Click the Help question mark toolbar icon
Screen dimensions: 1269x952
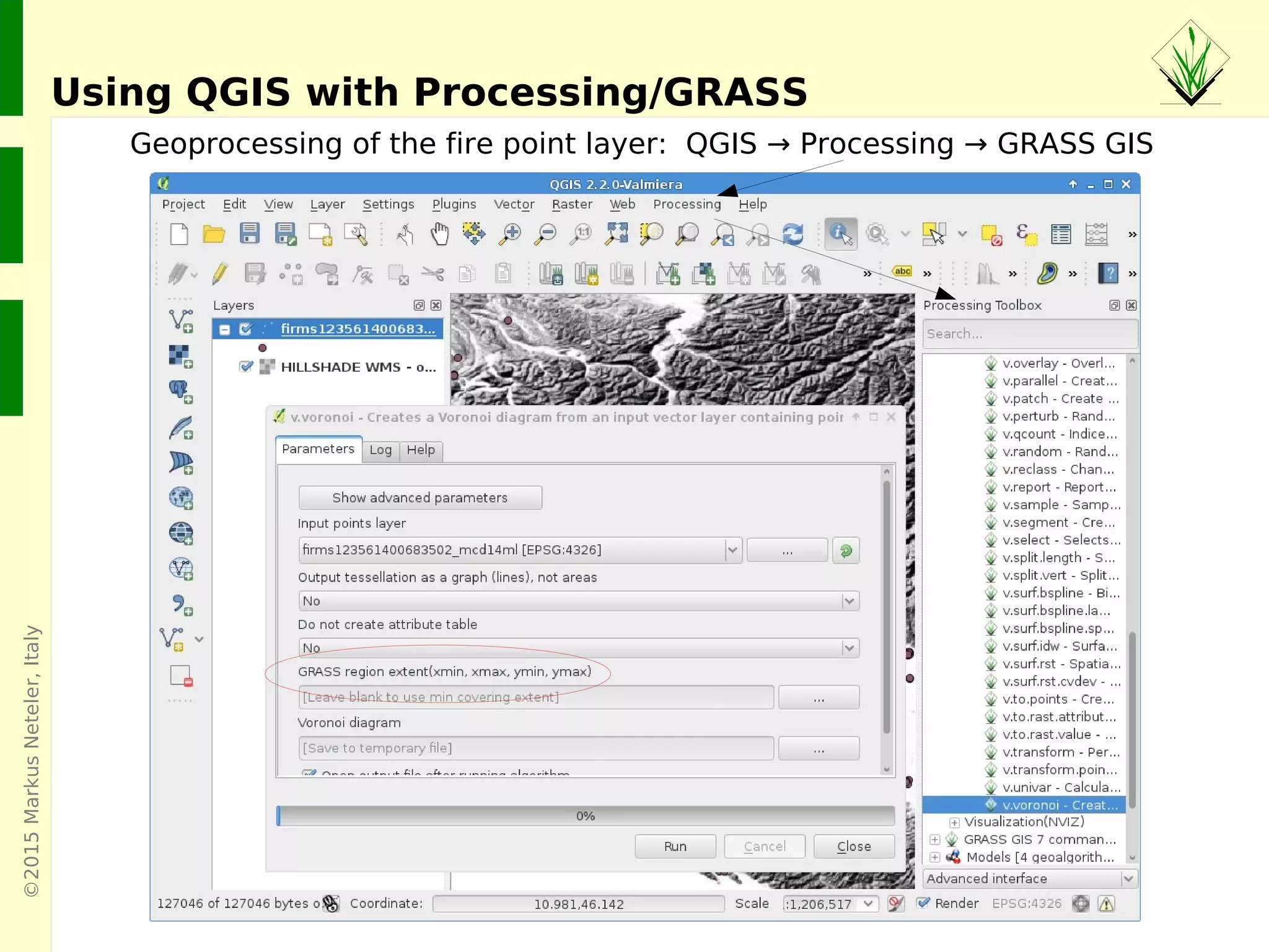(1108, 273)
